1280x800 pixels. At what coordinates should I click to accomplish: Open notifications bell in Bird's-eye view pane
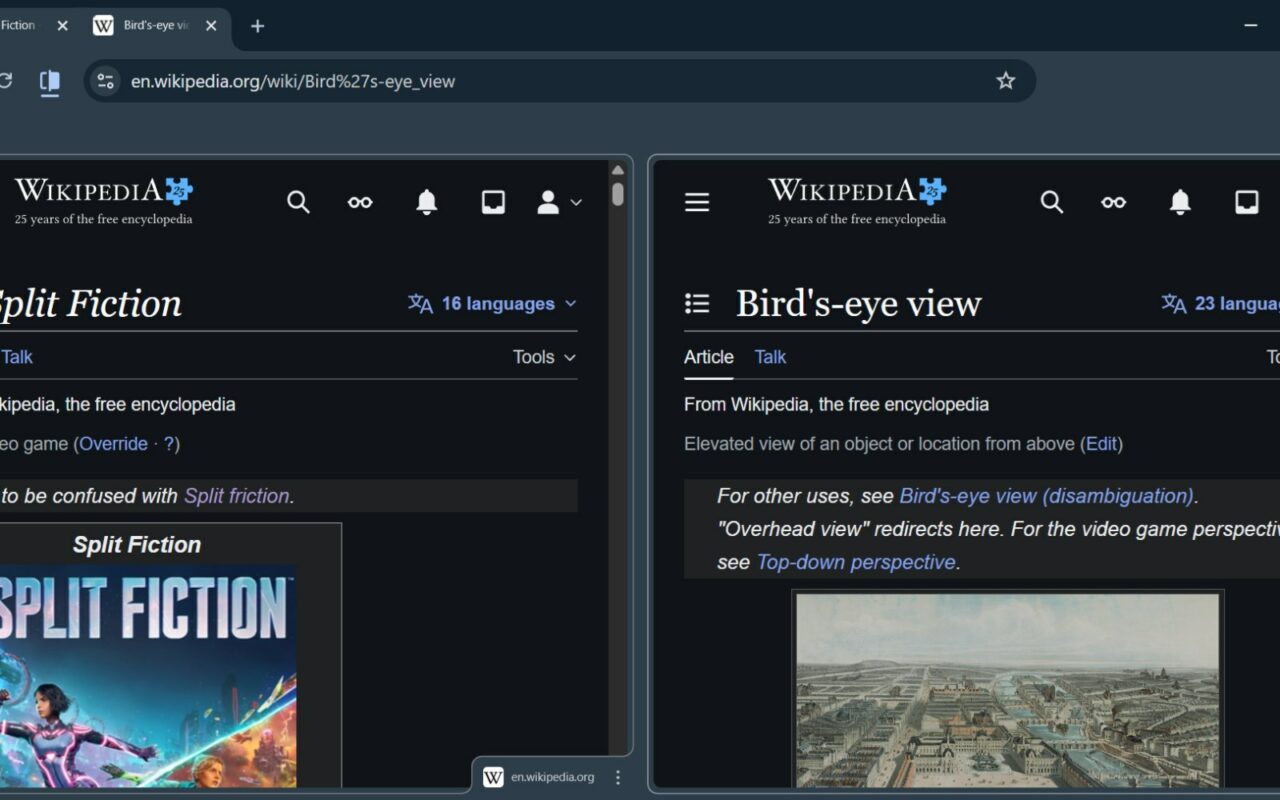click(x=1180, y=202)
